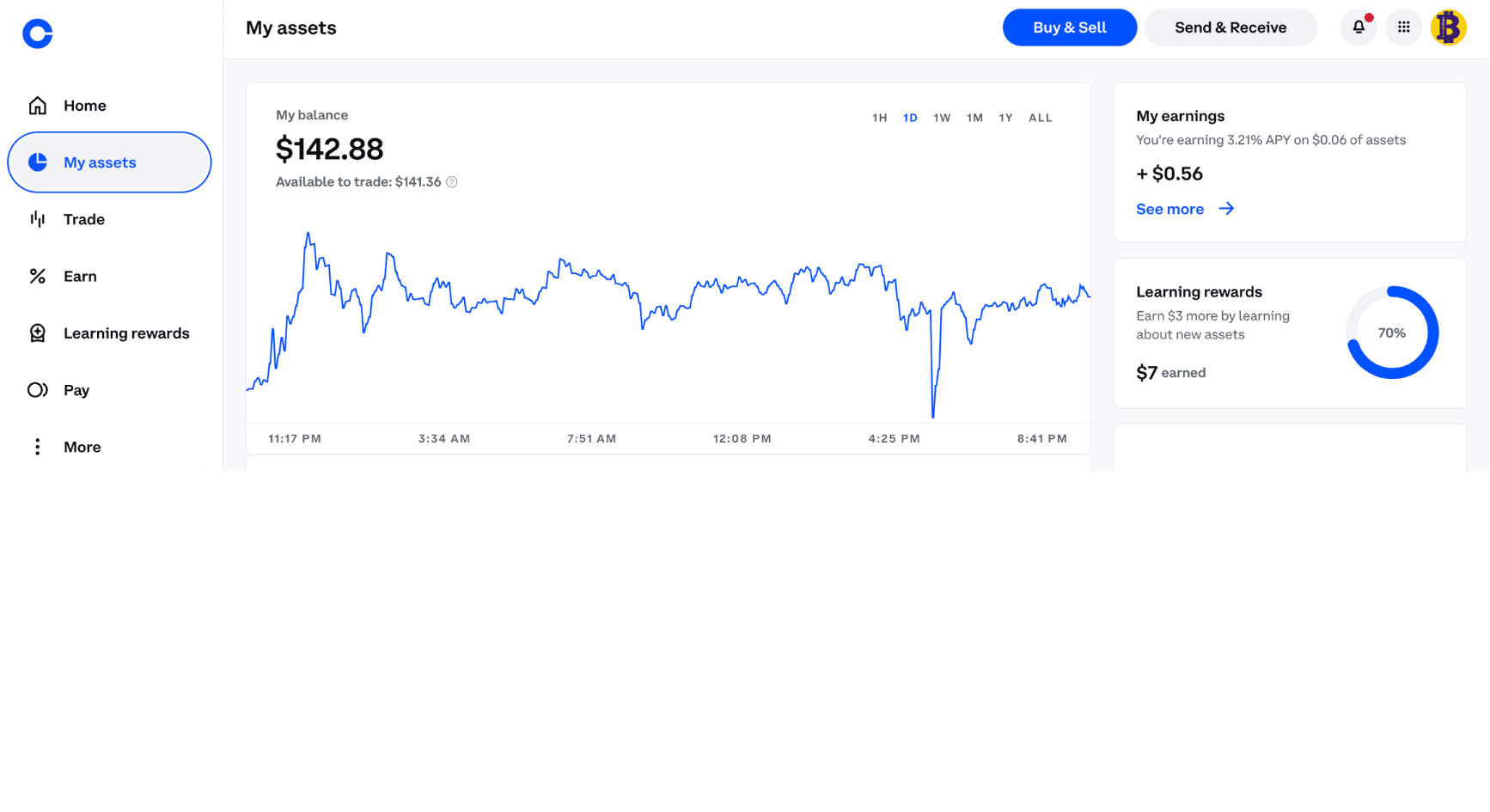
Task: Click the Learning rewards card heading
Action: 1199,292
